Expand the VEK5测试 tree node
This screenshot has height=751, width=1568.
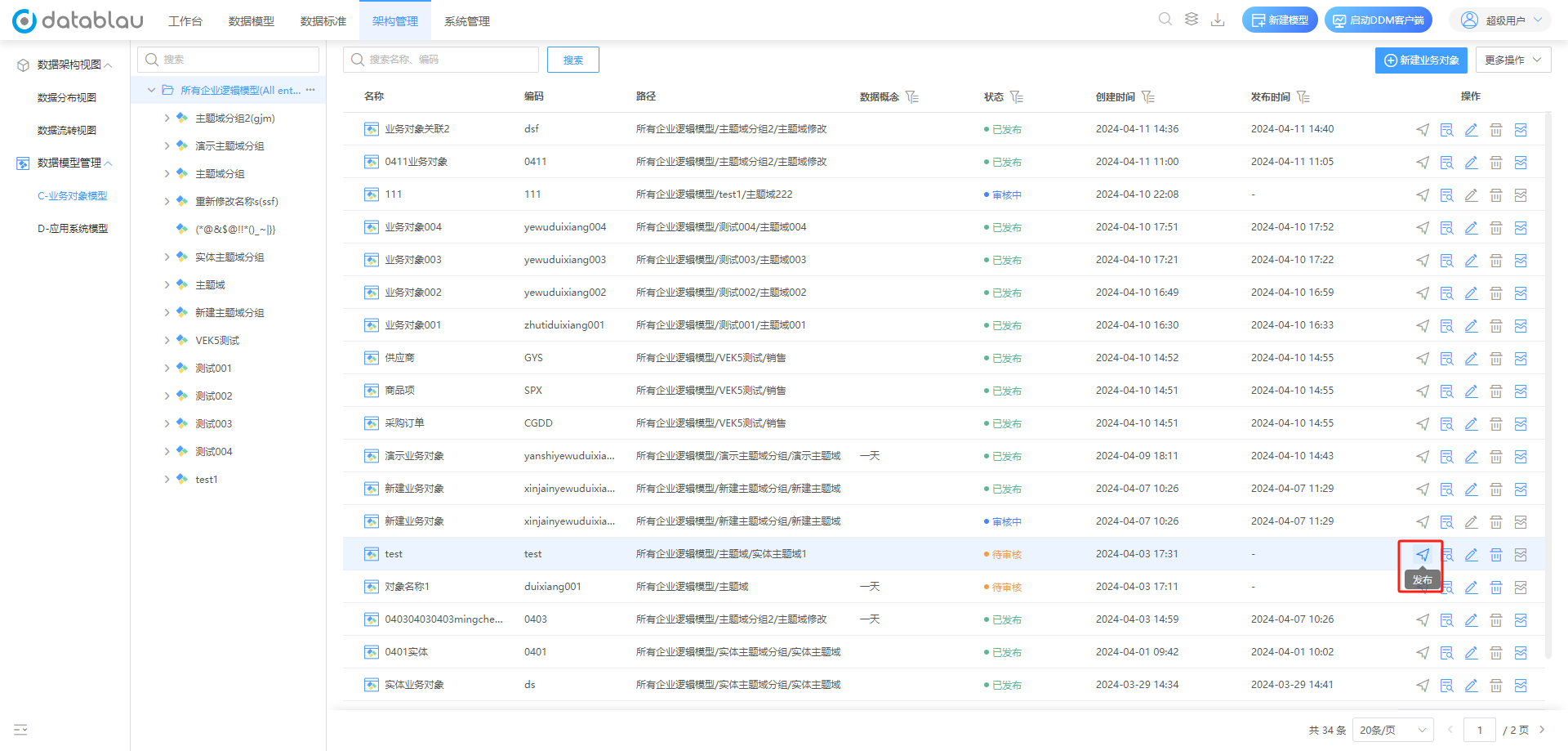167,341
